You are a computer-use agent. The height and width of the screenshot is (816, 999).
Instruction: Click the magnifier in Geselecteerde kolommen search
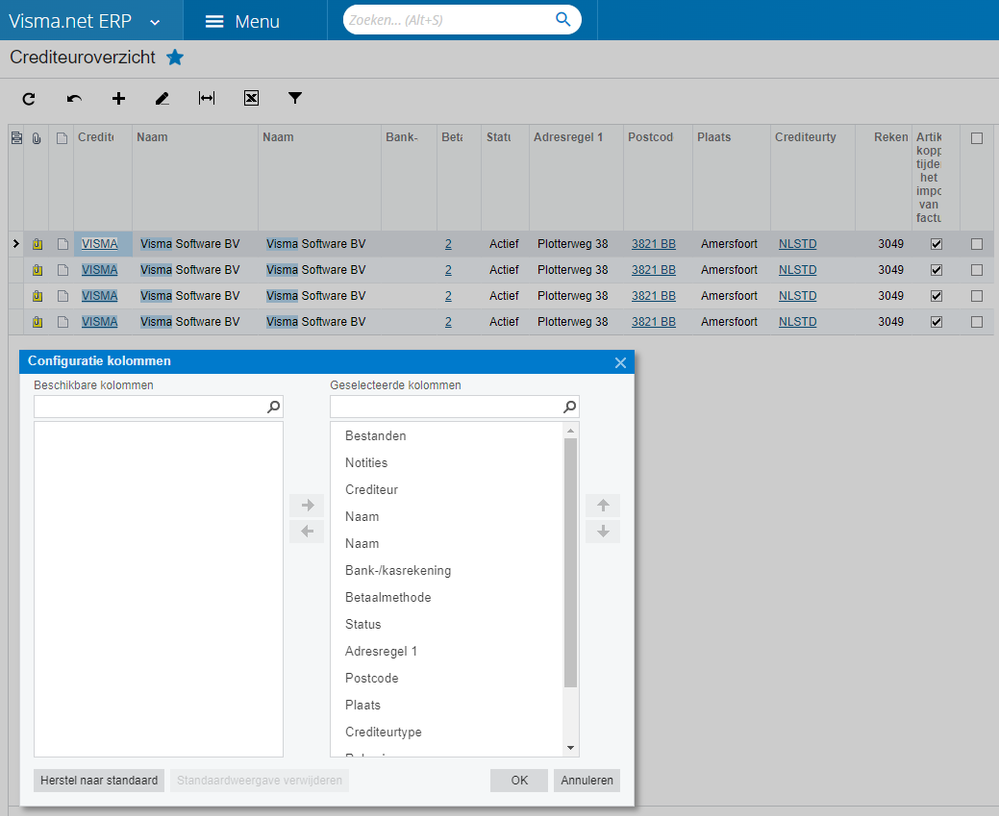coord(570,406)
